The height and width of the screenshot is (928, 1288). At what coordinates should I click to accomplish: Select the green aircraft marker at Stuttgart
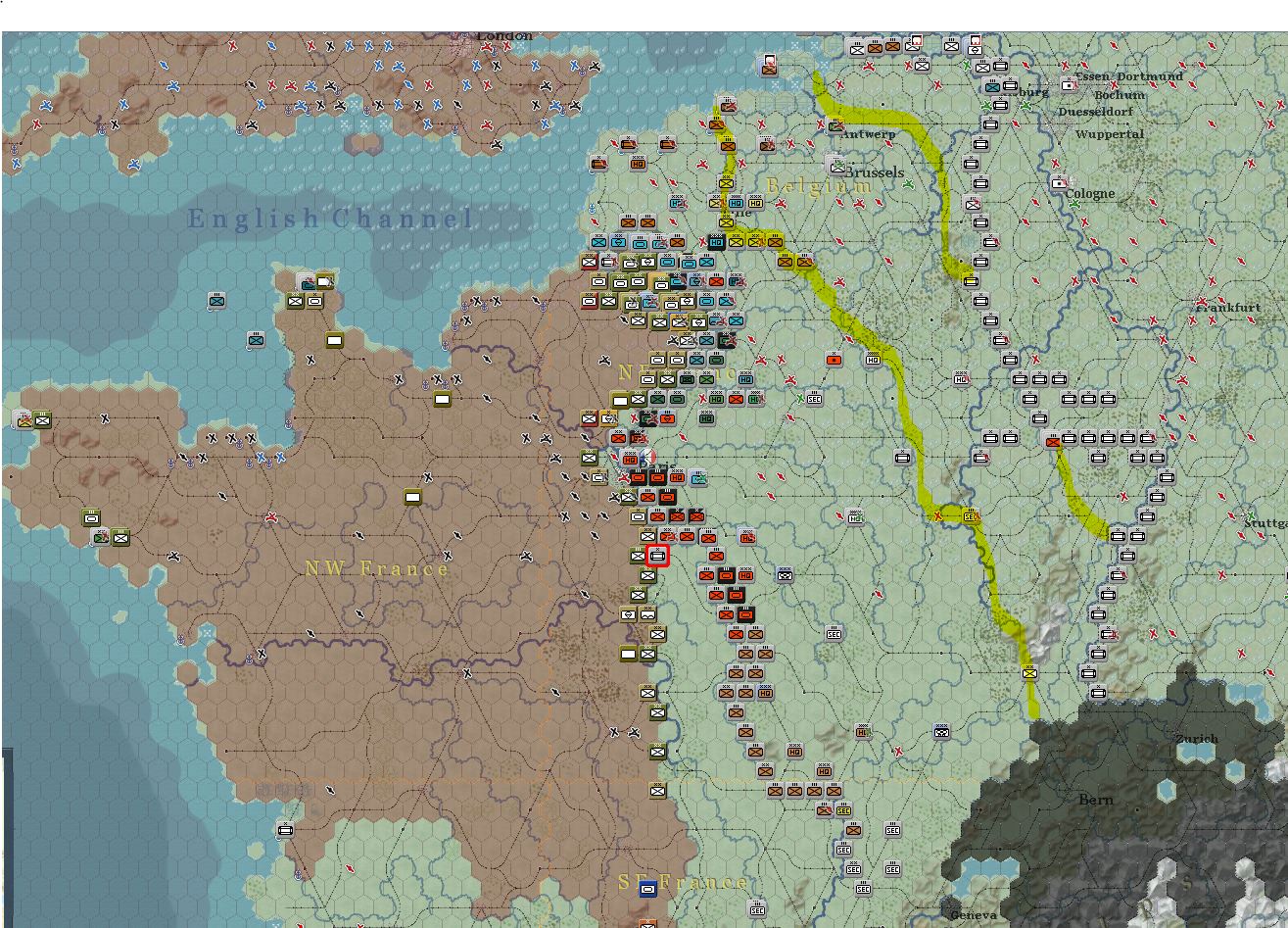click(x=1251, y=515)
